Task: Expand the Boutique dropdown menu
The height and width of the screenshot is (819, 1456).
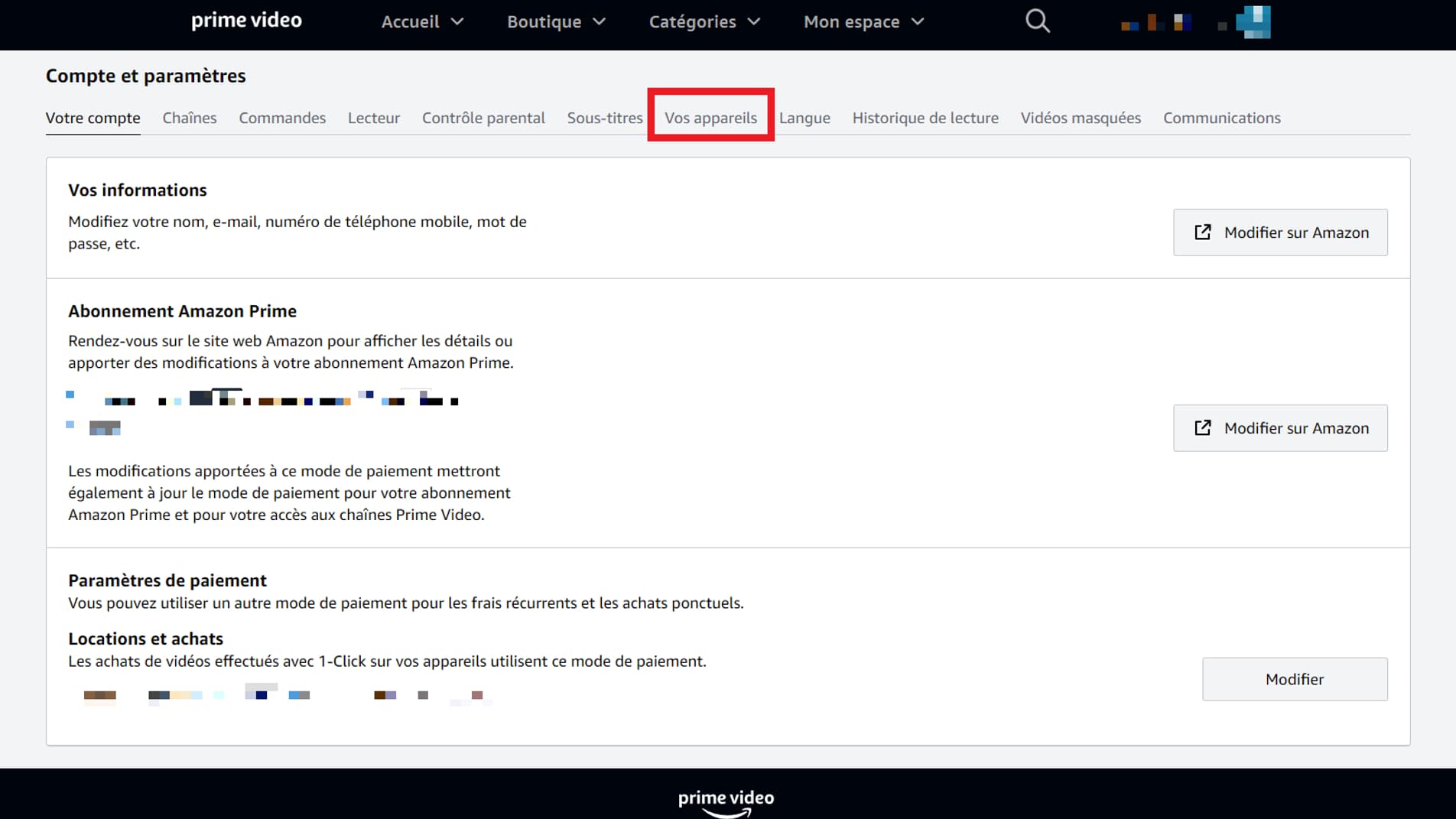Action: tap(556, 21)
